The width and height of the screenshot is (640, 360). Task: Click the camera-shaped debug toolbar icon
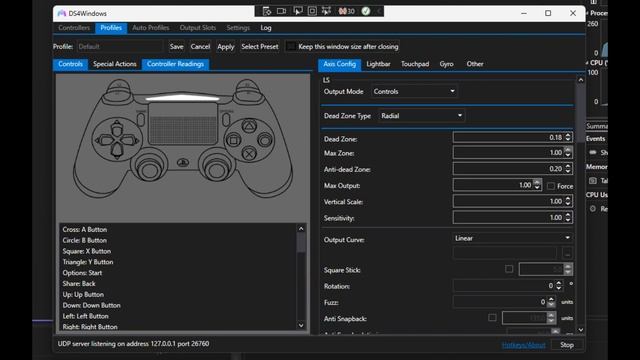coord(281,11)
